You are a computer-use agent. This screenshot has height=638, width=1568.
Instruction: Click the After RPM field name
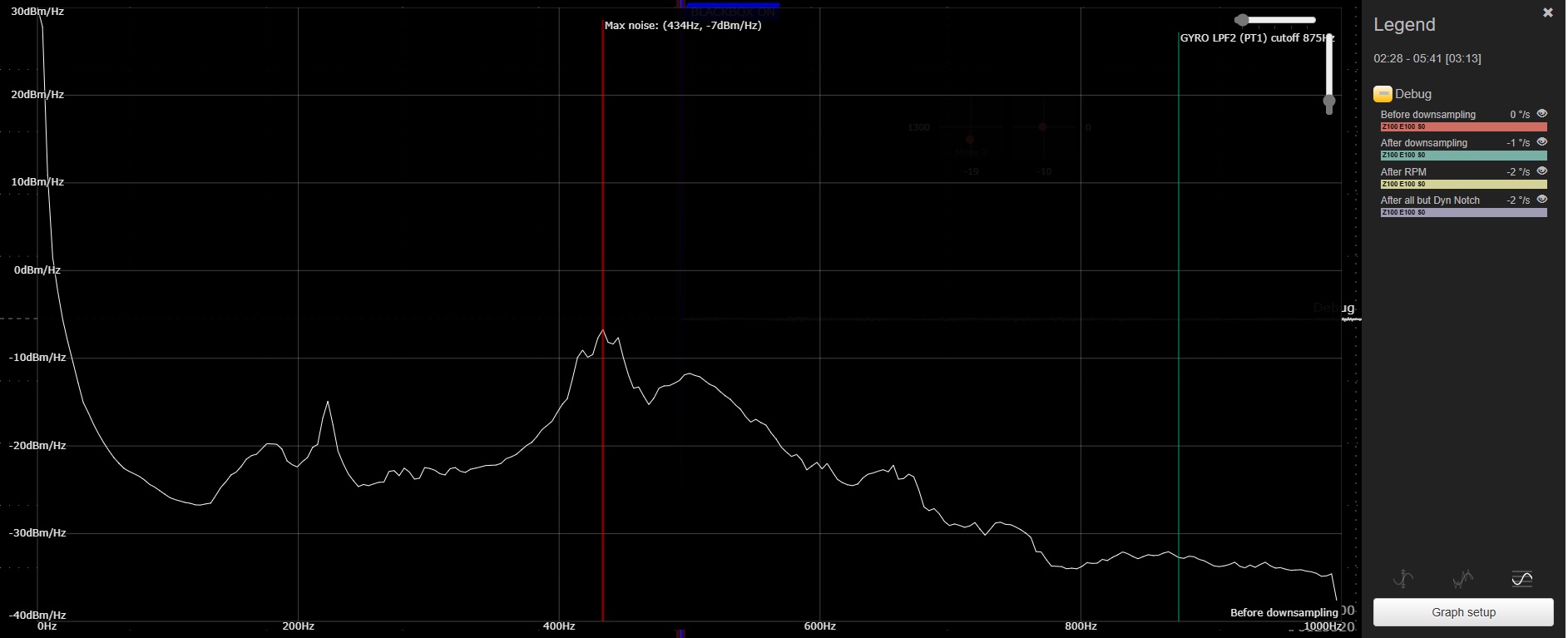[1403, 172]
